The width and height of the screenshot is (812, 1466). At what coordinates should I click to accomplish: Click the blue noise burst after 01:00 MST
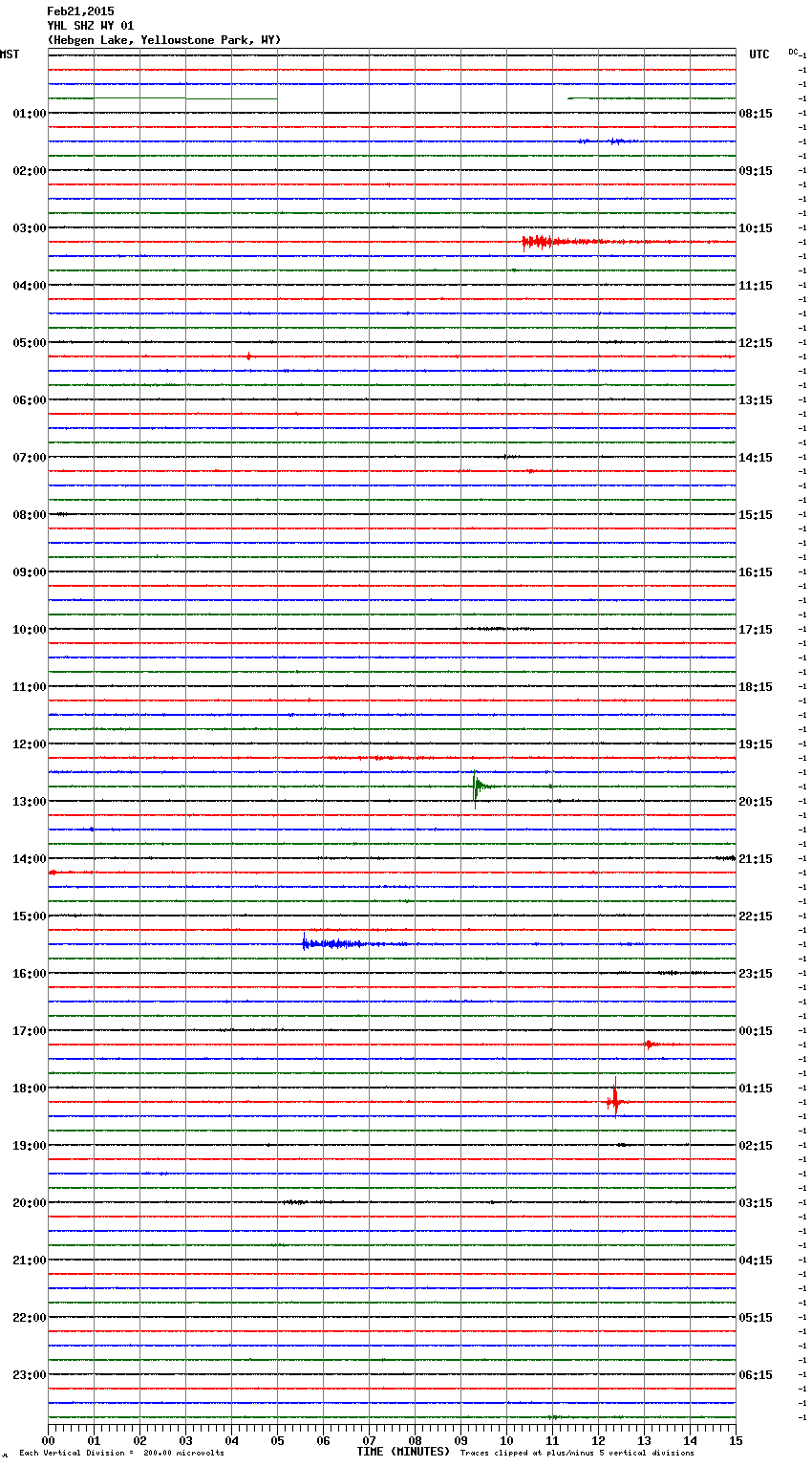coord(608,141)
